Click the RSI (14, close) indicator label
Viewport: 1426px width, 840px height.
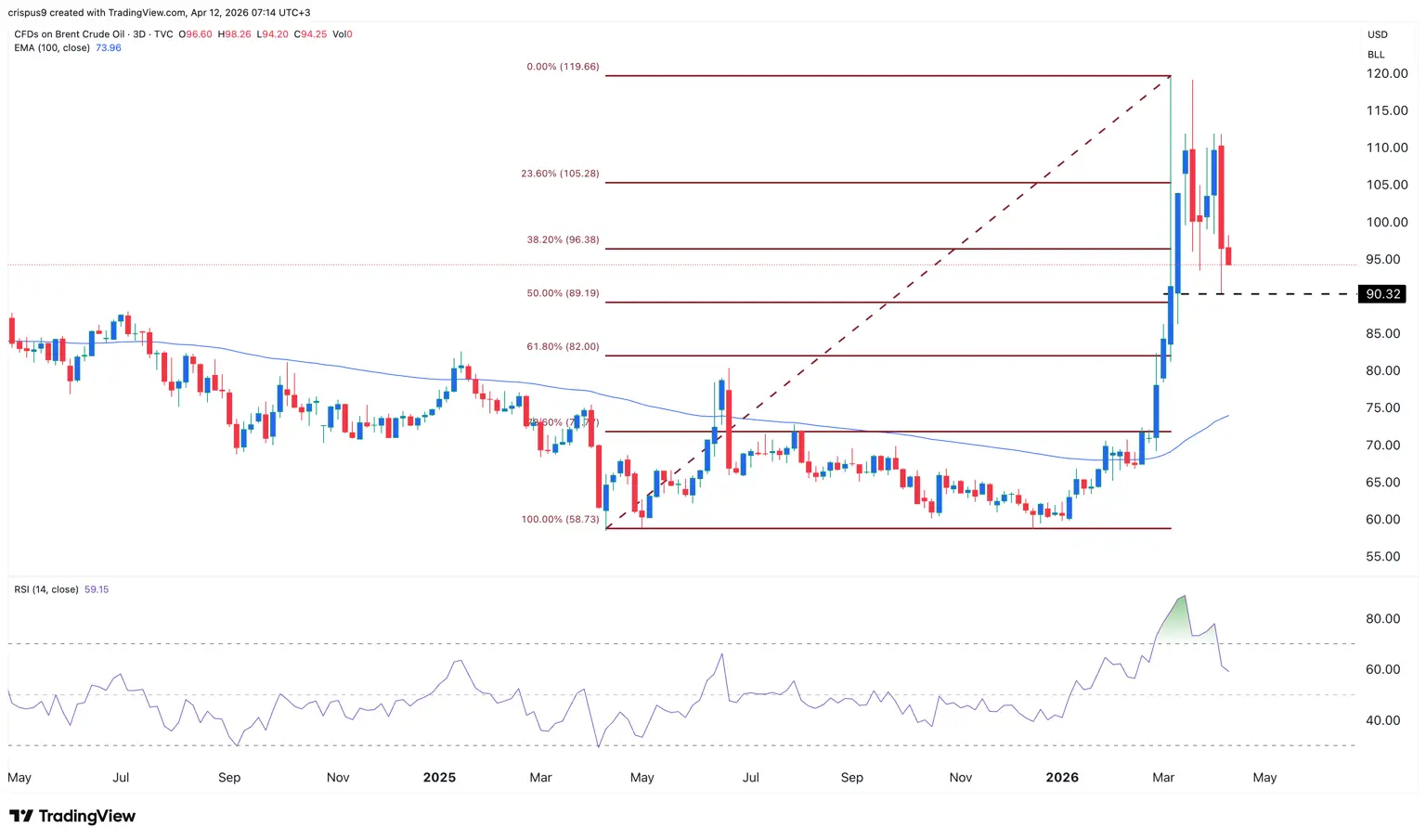point(46,589)
